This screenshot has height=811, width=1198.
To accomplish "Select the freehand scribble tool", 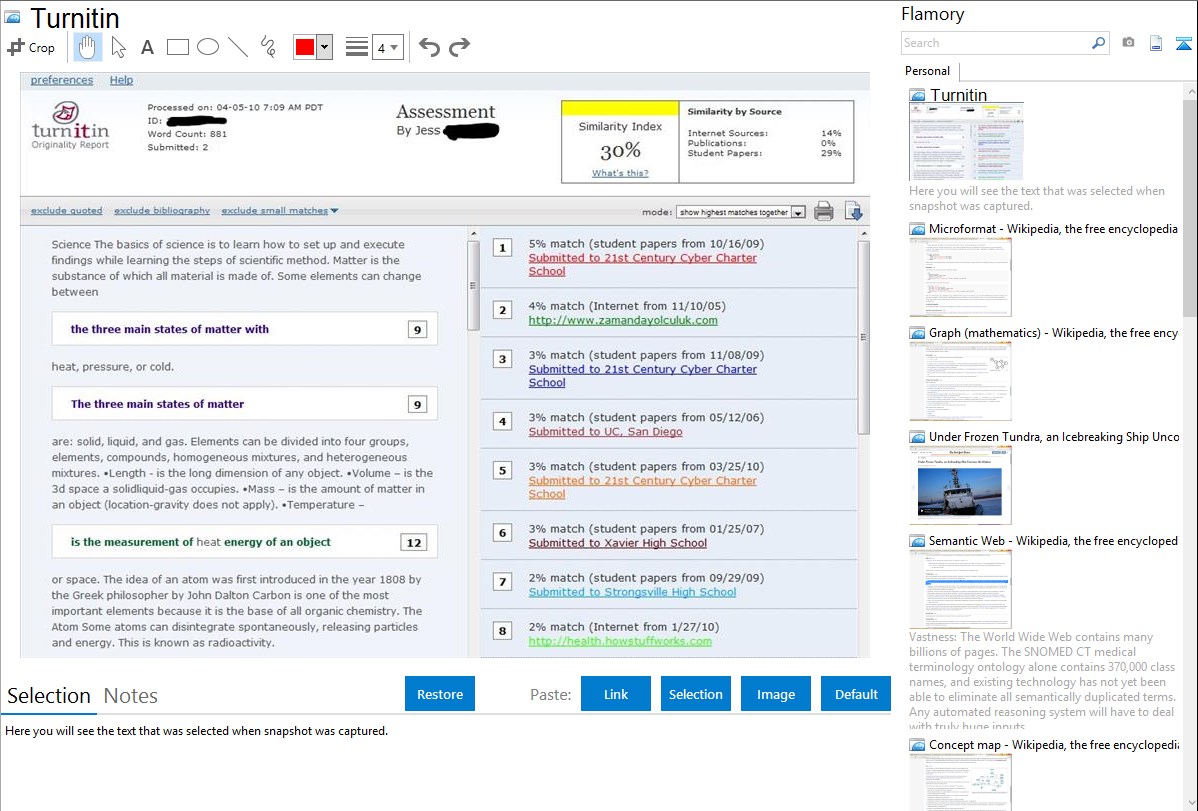I will click(x=268, y=47).
